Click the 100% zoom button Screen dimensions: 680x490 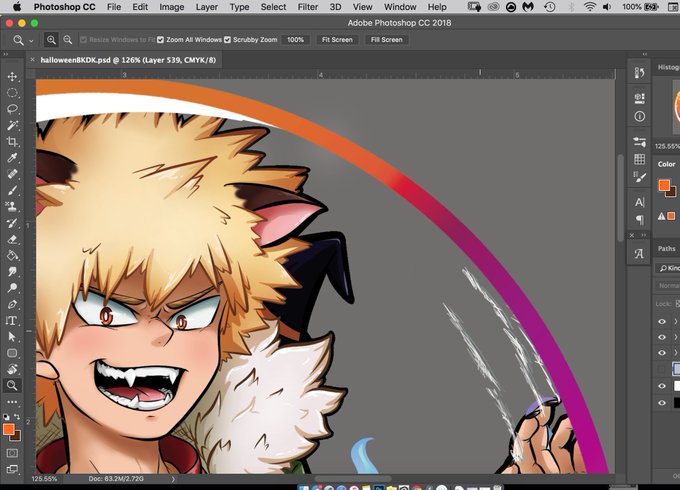(x=295, y=40)
